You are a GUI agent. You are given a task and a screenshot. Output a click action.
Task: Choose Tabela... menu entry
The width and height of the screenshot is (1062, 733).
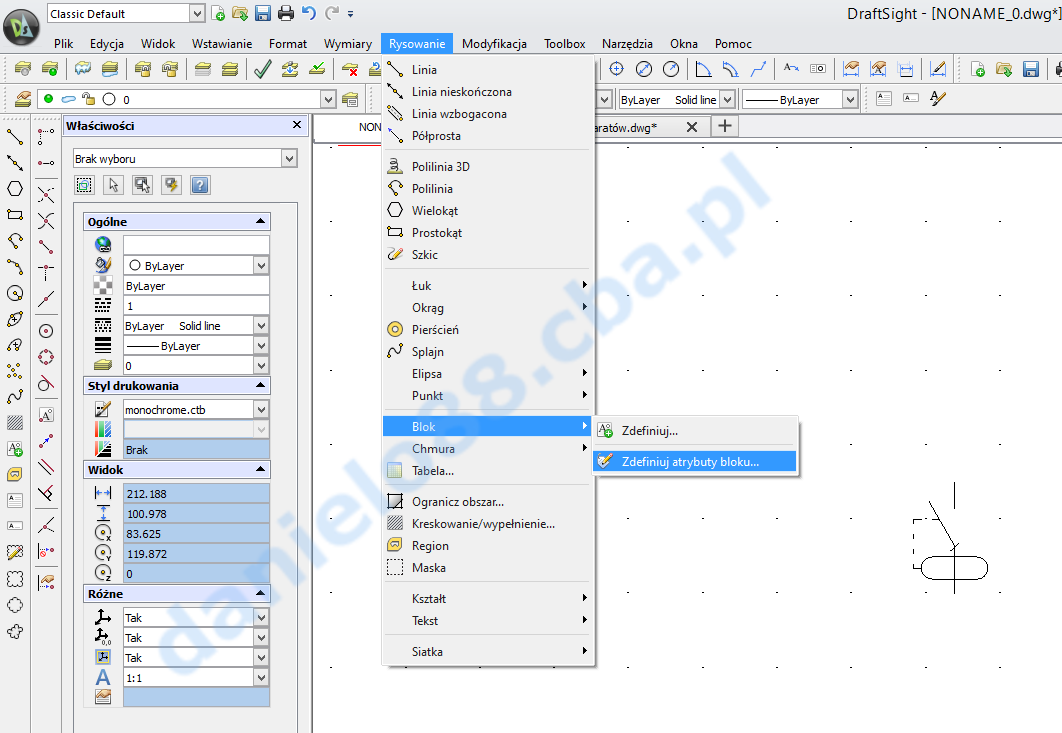pos(486,470)
